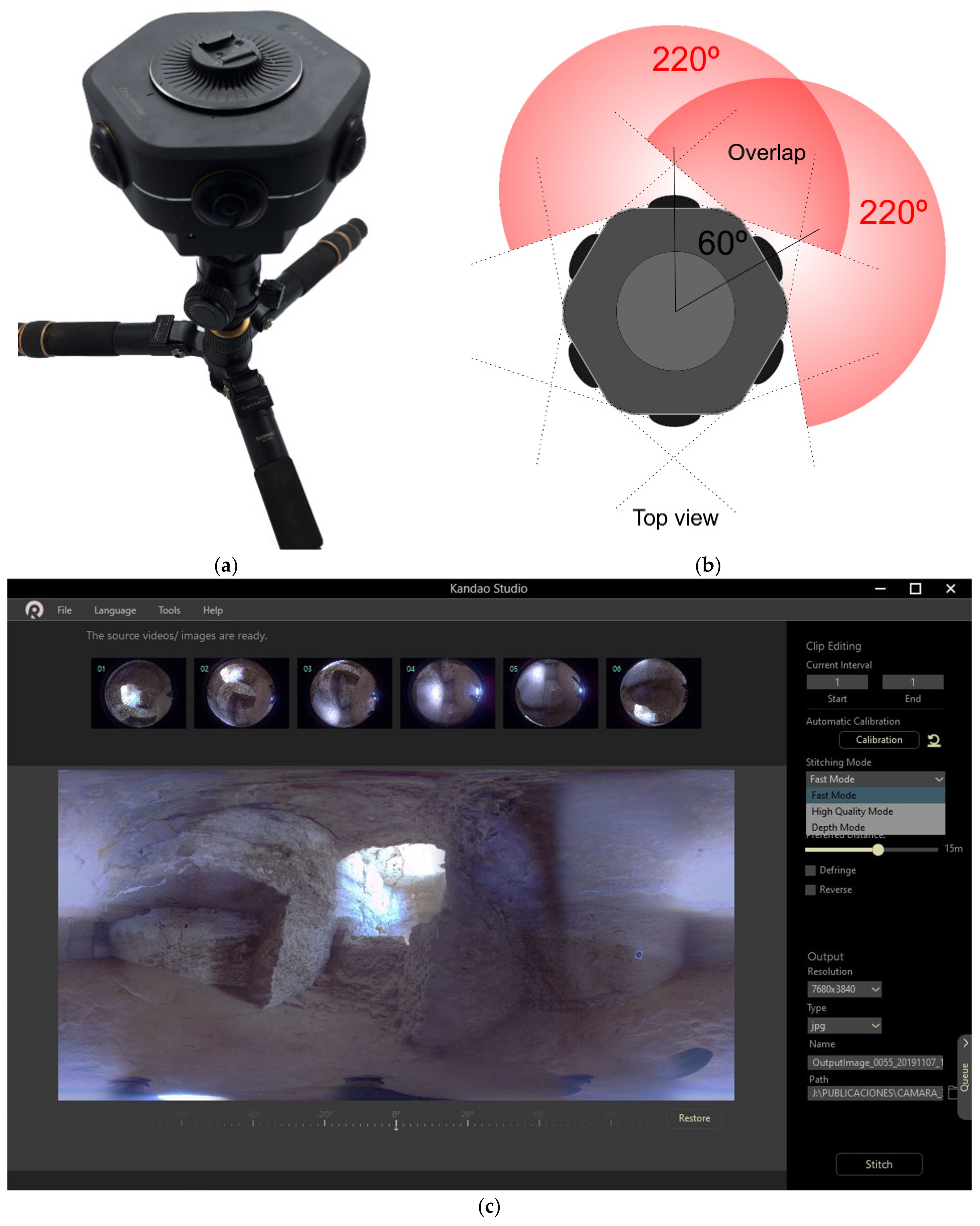980x1226 pixels.
Task: Select fisheye thumbnail 01
Action: (x=138, y=693)
